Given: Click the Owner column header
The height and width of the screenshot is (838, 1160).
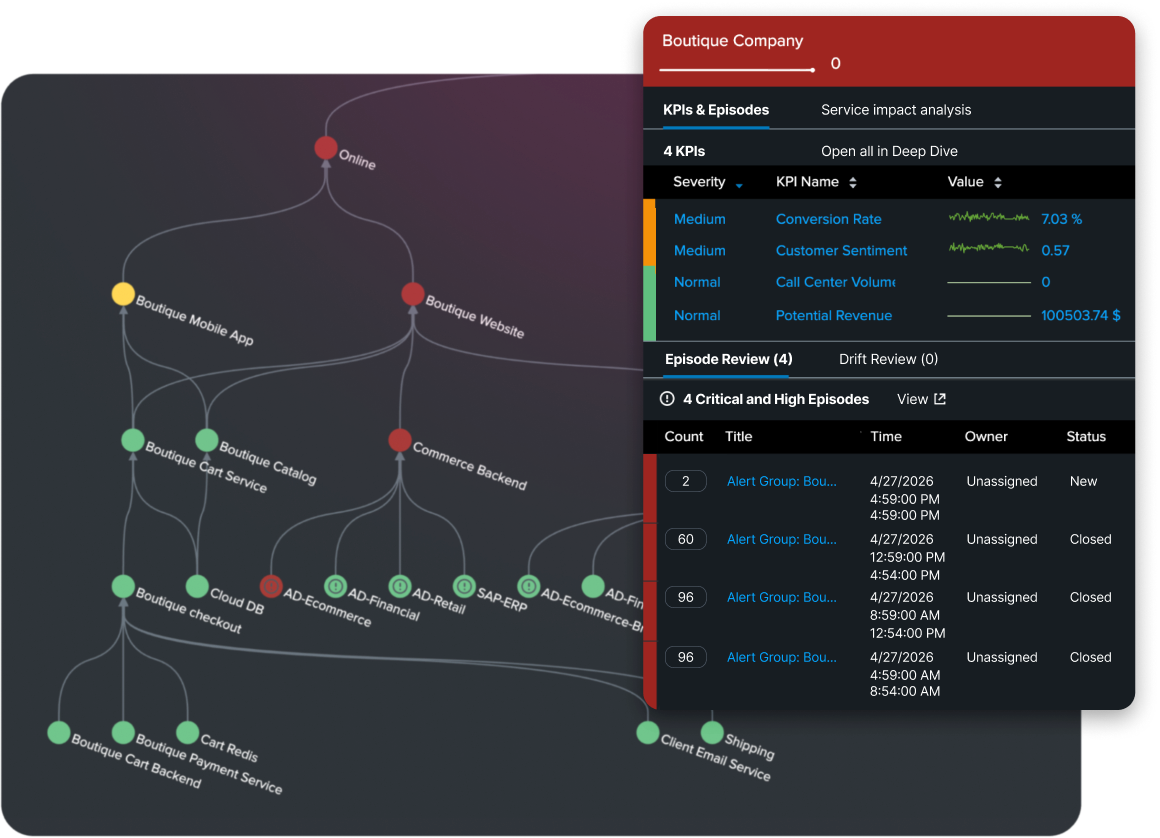Looking at the screenshot, I should [x=985, y=436].
